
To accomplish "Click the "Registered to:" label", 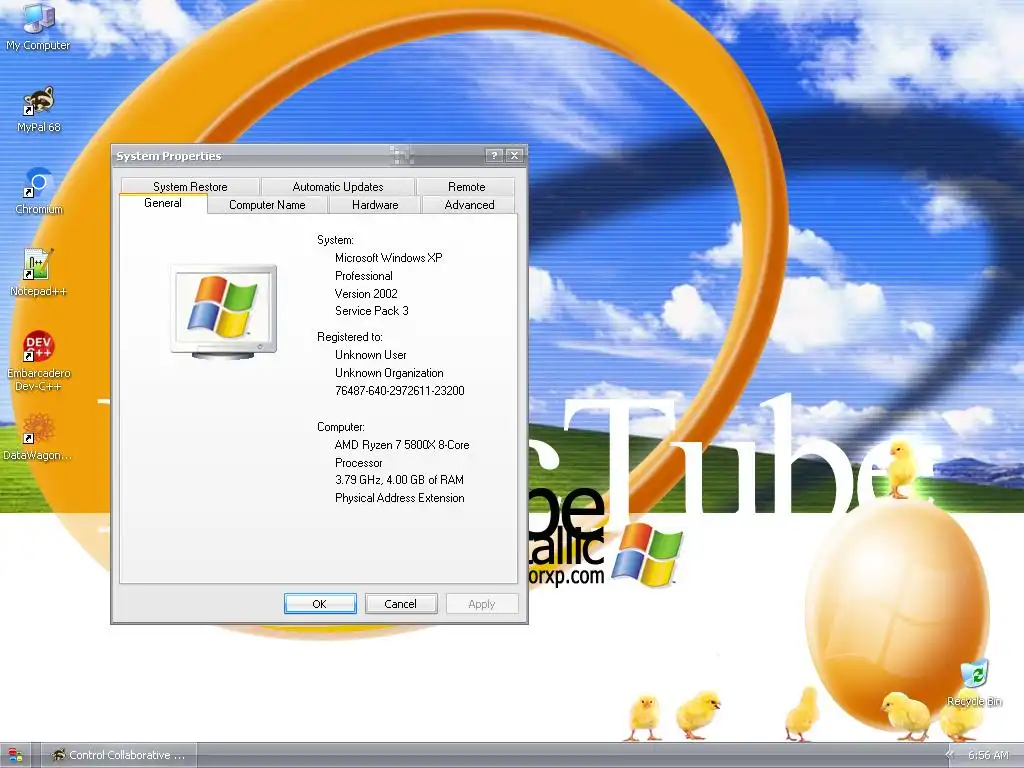I will [349, 337].
